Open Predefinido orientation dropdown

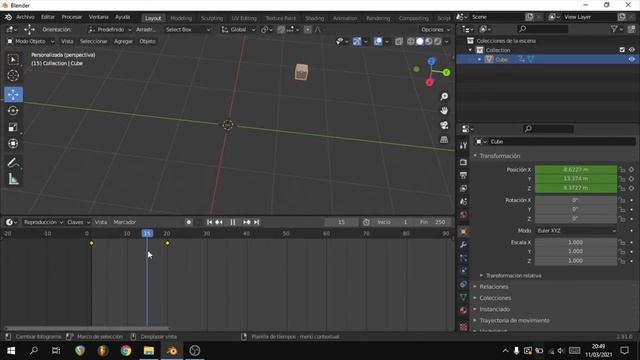click(110, 29)
